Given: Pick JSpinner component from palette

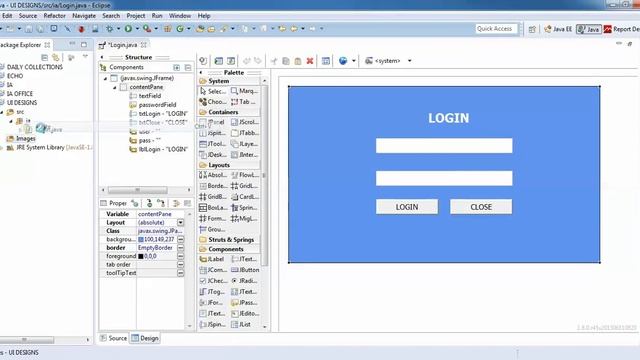Looking at the screenshot, I should tap(213, 324).
